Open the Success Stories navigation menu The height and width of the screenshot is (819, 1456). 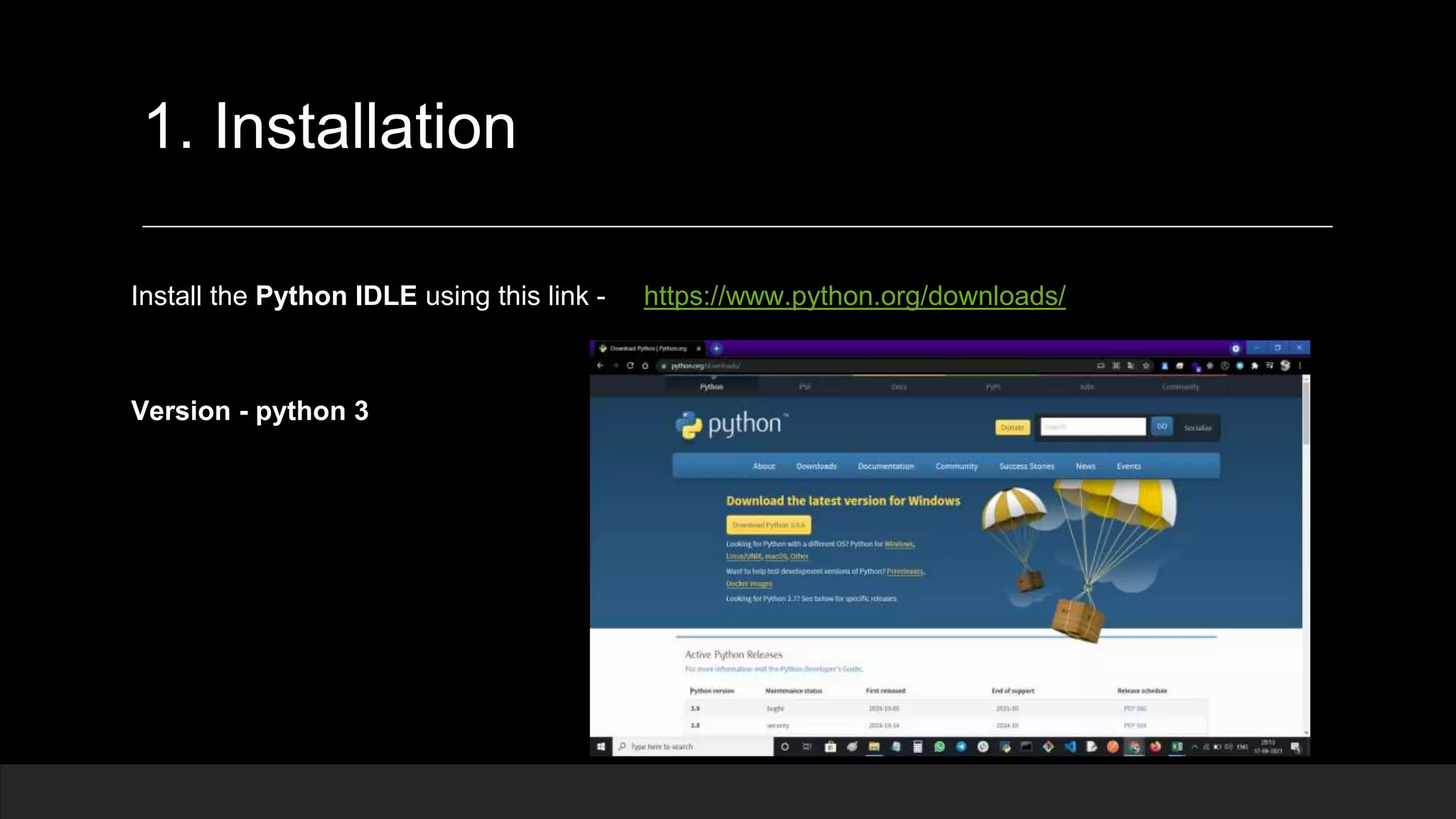(x=1027, y=466)
